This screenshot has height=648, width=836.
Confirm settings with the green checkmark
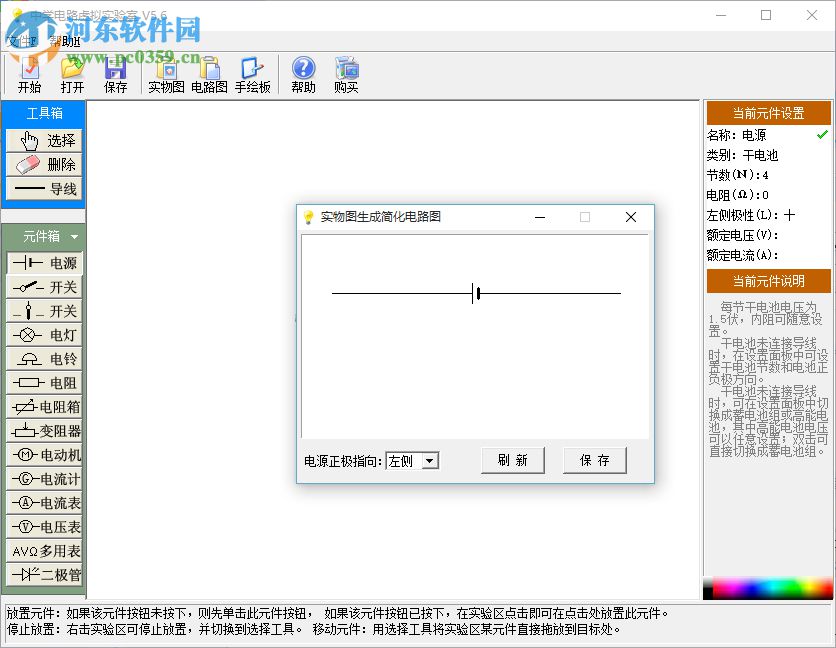pos(822,134)
